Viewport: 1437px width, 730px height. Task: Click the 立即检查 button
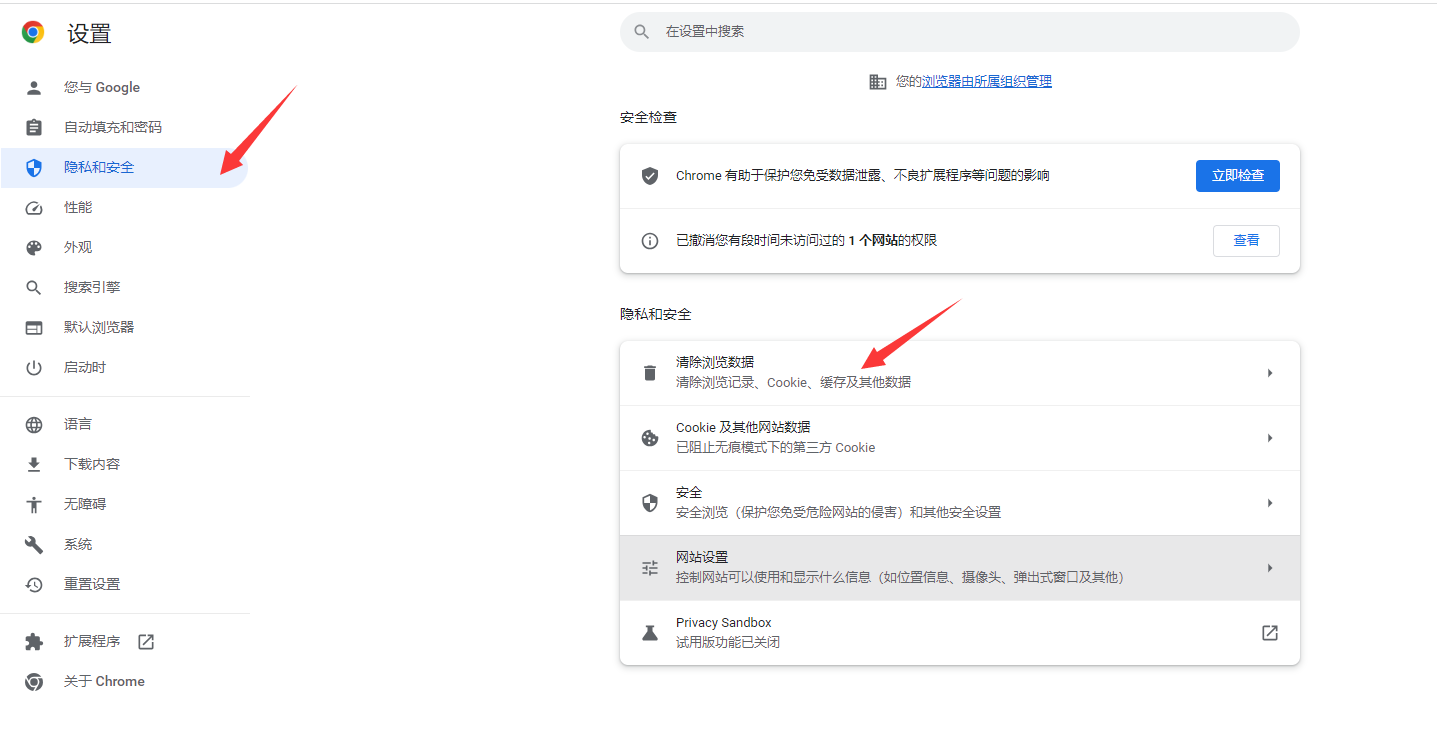pos(1238,175)
